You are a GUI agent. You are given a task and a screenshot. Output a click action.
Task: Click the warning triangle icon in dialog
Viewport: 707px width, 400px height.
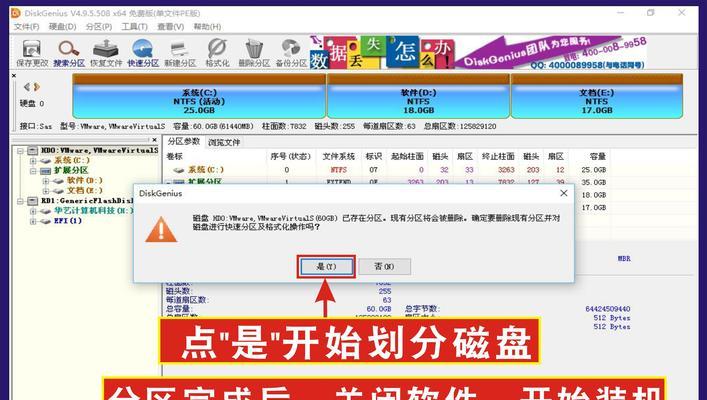tap(161, 230)
